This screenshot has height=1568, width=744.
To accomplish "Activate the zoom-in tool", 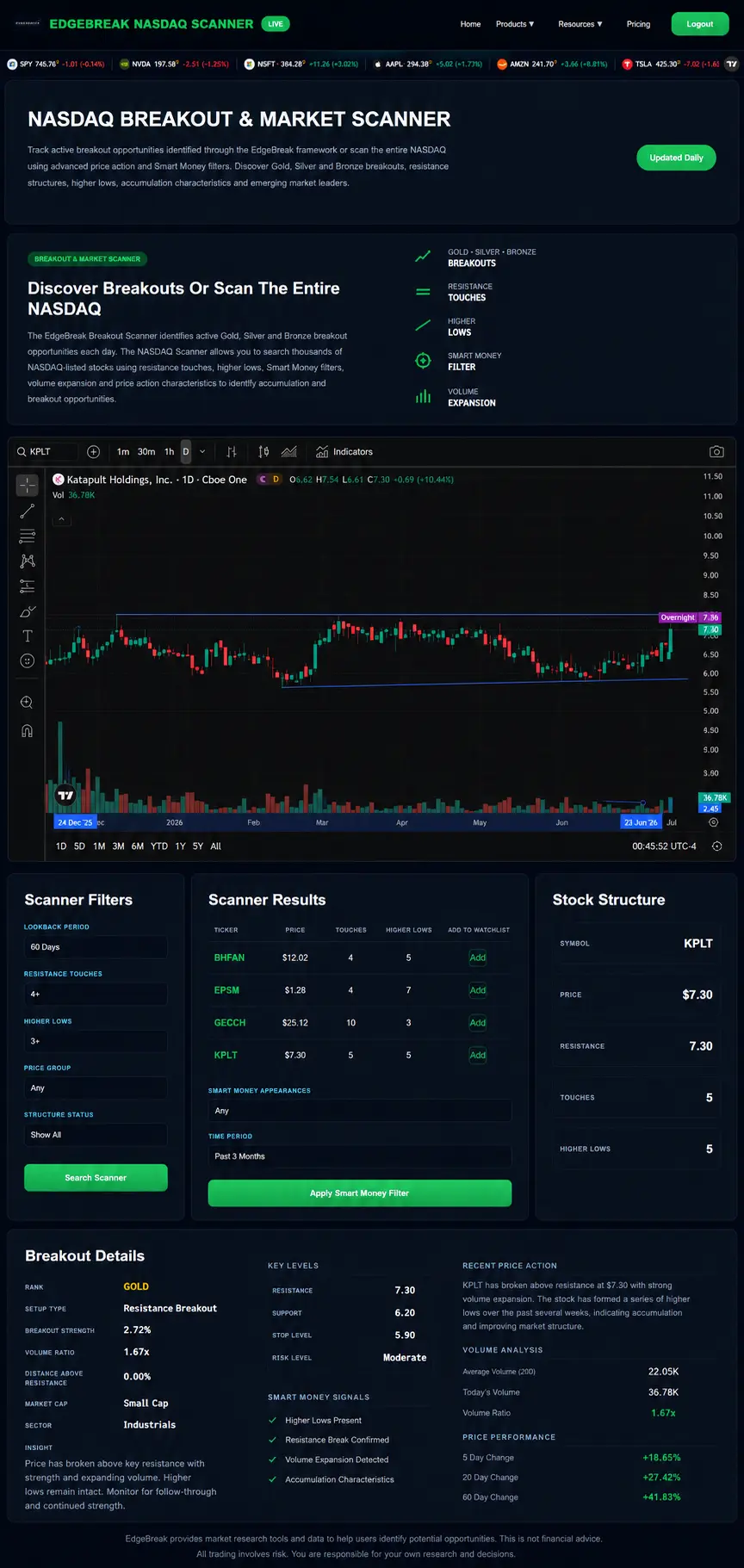I will (x=28, y=703).
